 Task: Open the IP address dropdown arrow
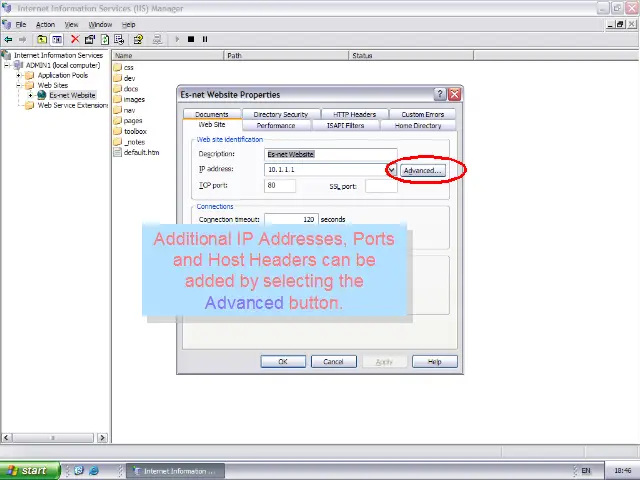pos(391,170)
